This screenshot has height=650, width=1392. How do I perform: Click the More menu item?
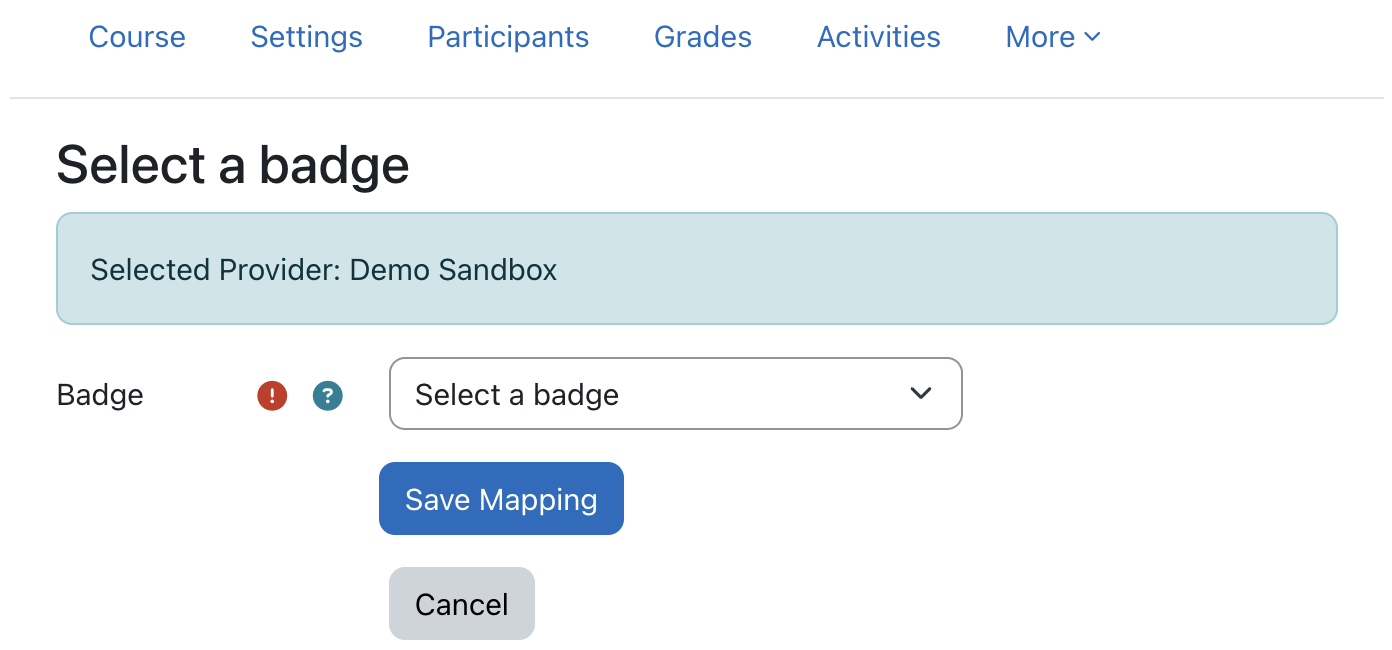[1040, 36]
